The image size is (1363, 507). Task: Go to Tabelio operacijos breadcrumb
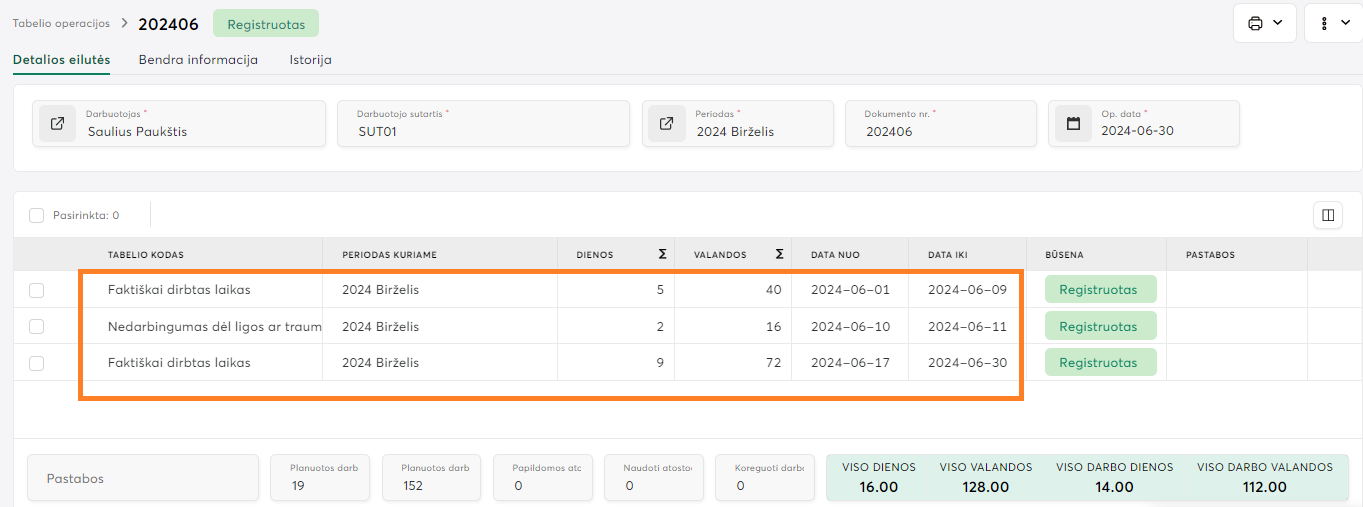(x=61, y=23)
